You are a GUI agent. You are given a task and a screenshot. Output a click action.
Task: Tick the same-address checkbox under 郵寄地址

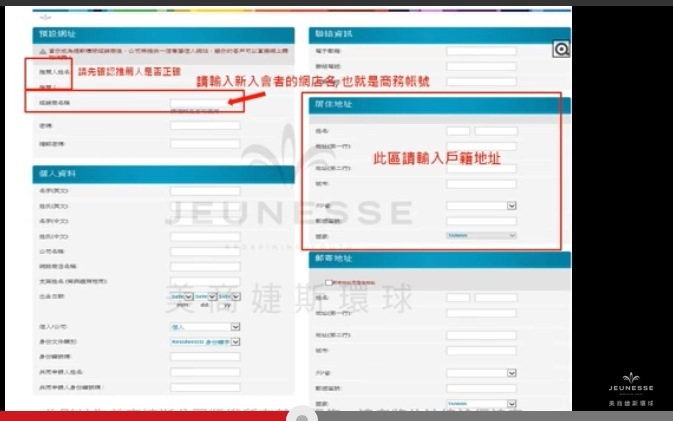tap(329, 282)
